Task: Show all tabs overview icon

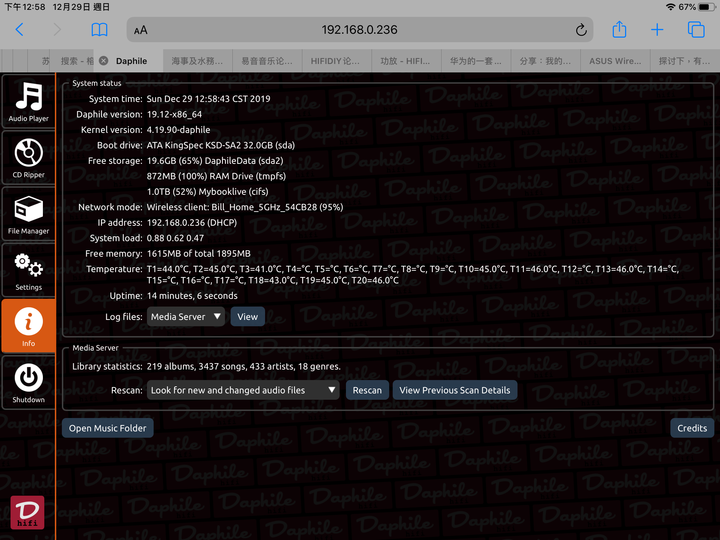Action: click(x=696, y=29)
